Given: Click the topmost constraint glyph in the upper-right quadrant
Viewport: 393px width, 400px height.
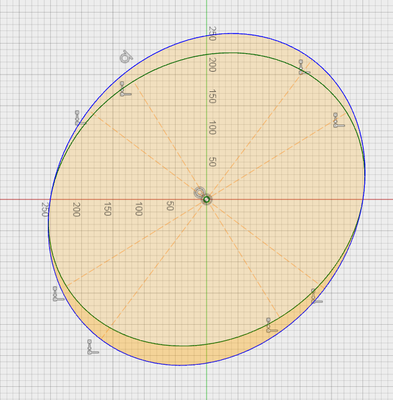Looking at the screenshot, I should [x=304, y=67].
